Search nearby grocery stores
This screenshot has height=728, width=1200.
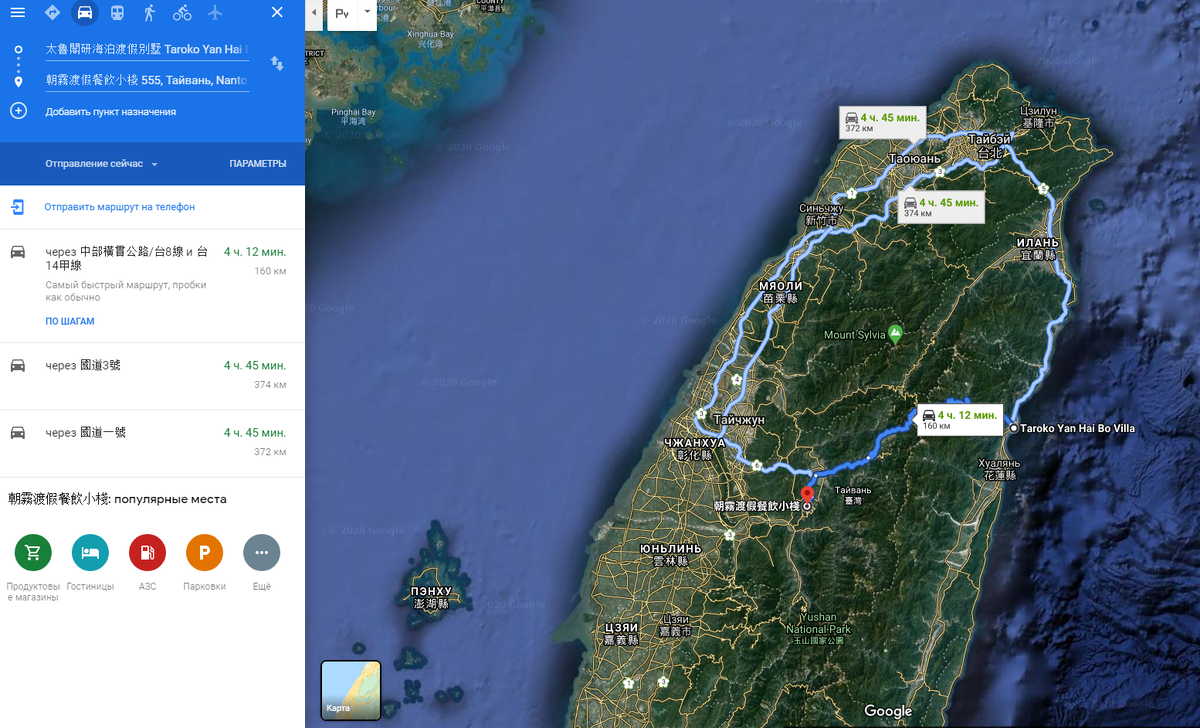(33, 552)
